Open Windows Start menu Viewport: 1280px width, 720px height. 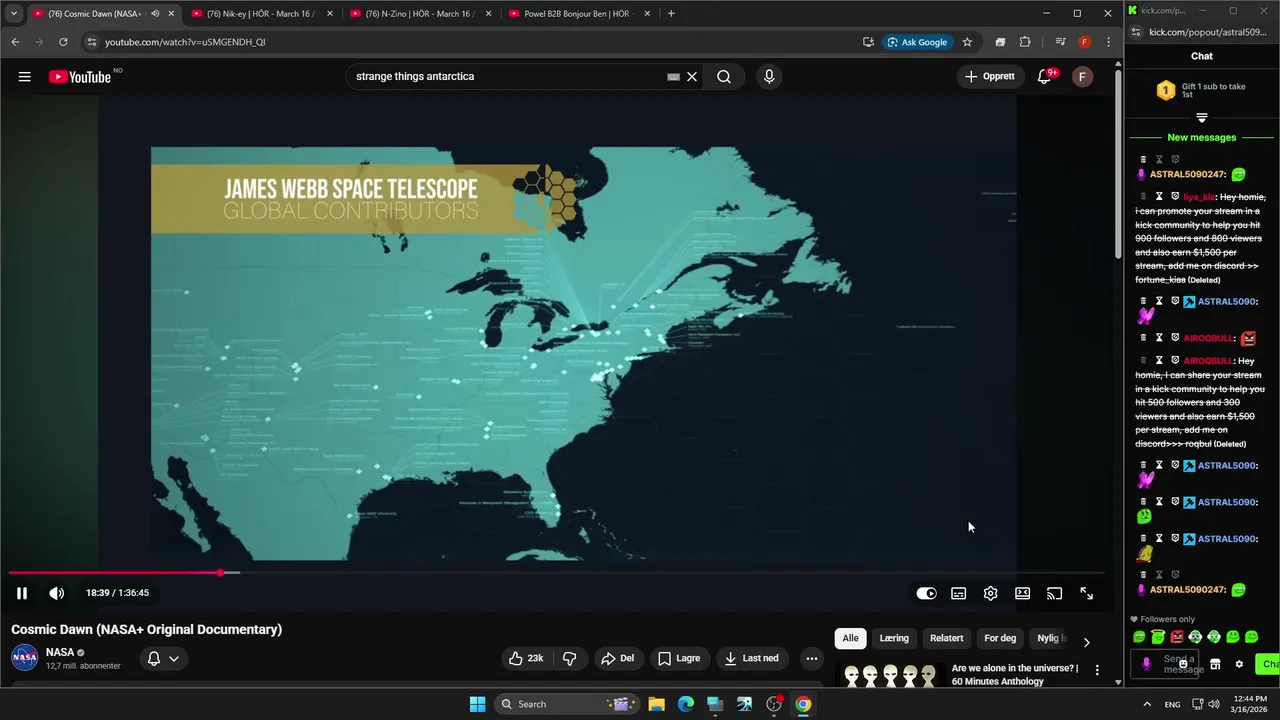[x=477, y=704]
